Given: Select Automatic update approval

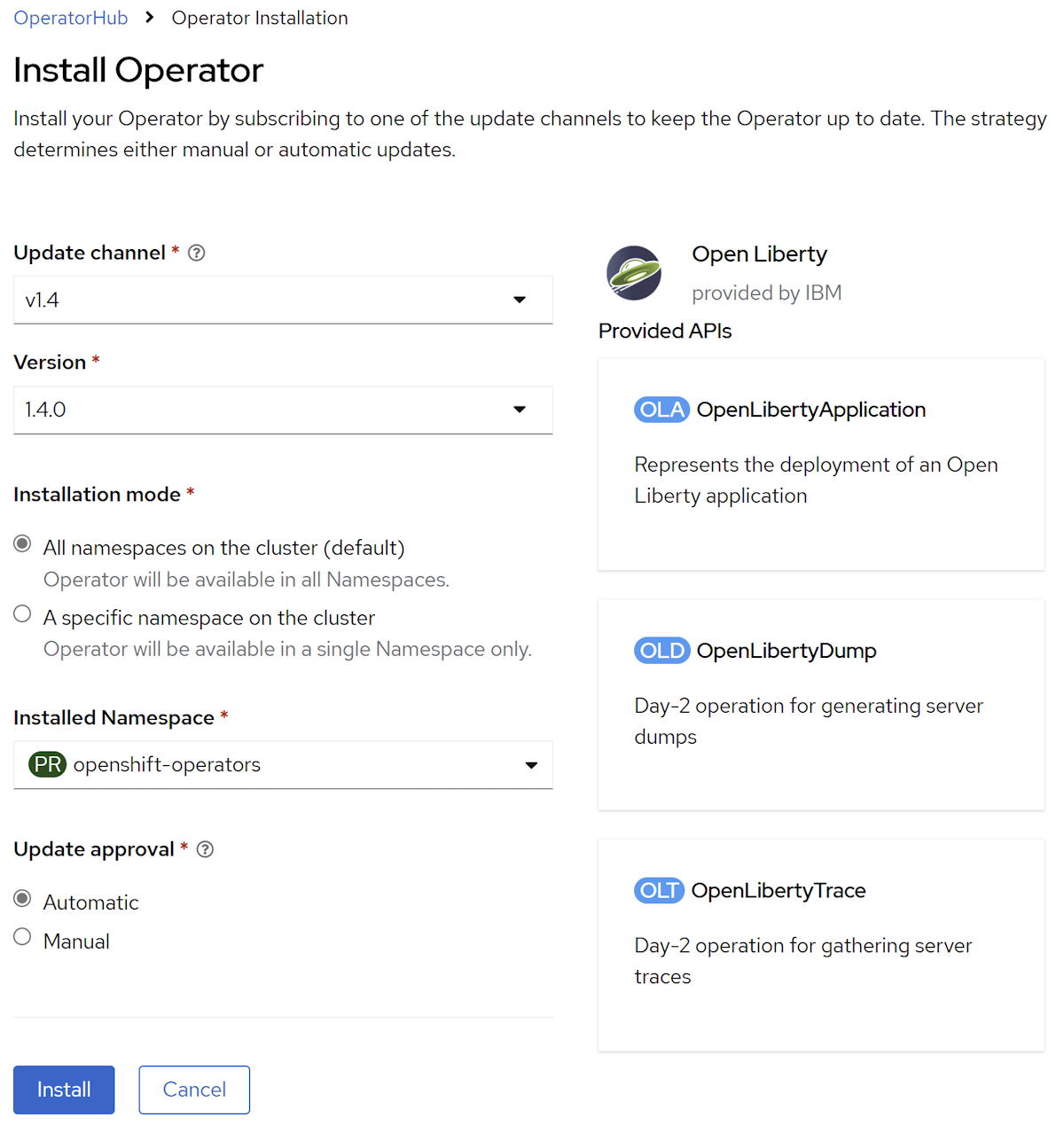Looking at the screenshot, I should click(x=23, y=899).
